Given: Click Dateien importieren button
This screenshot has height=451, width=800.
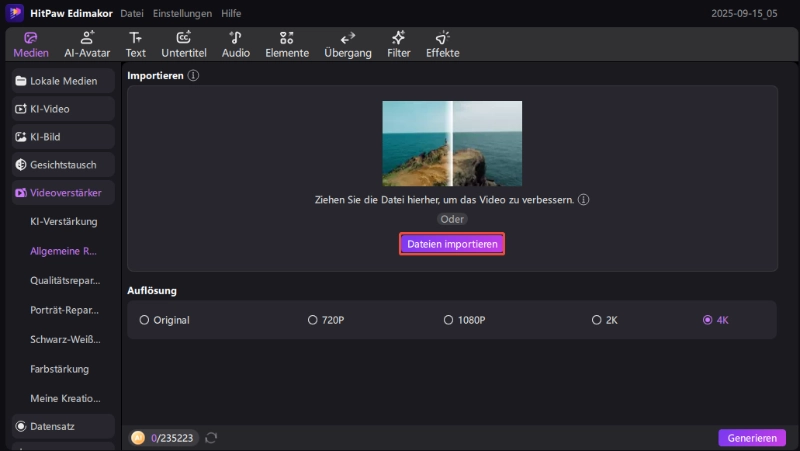Looking at the screenshot, I should [x=452, y=244].
